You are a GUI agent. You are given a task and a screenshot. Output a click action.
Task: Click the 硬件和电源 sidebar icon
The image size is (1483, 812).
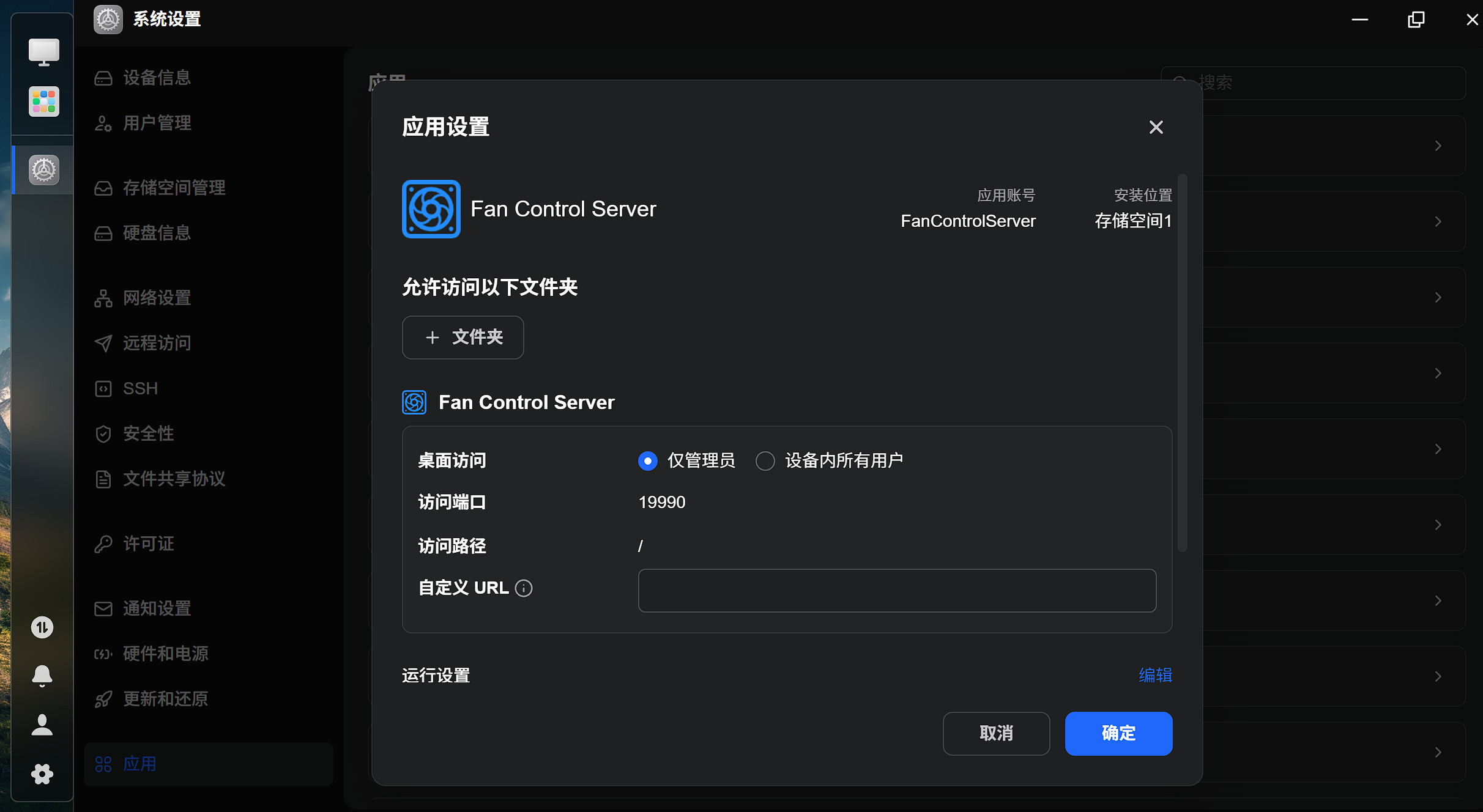point(103,654)
